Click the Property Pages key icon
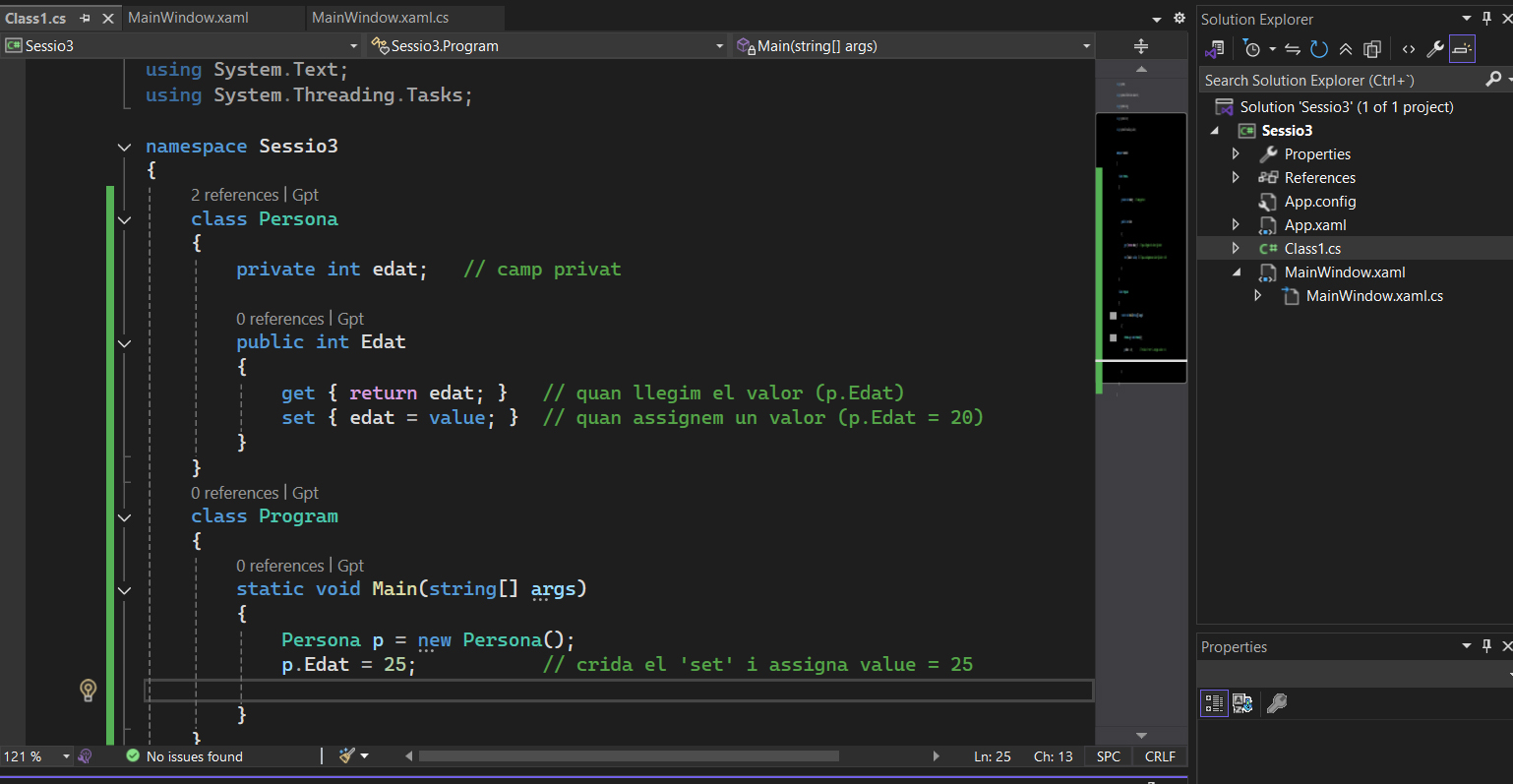Screen dimensions: 1513x784 coord(1277,703)
